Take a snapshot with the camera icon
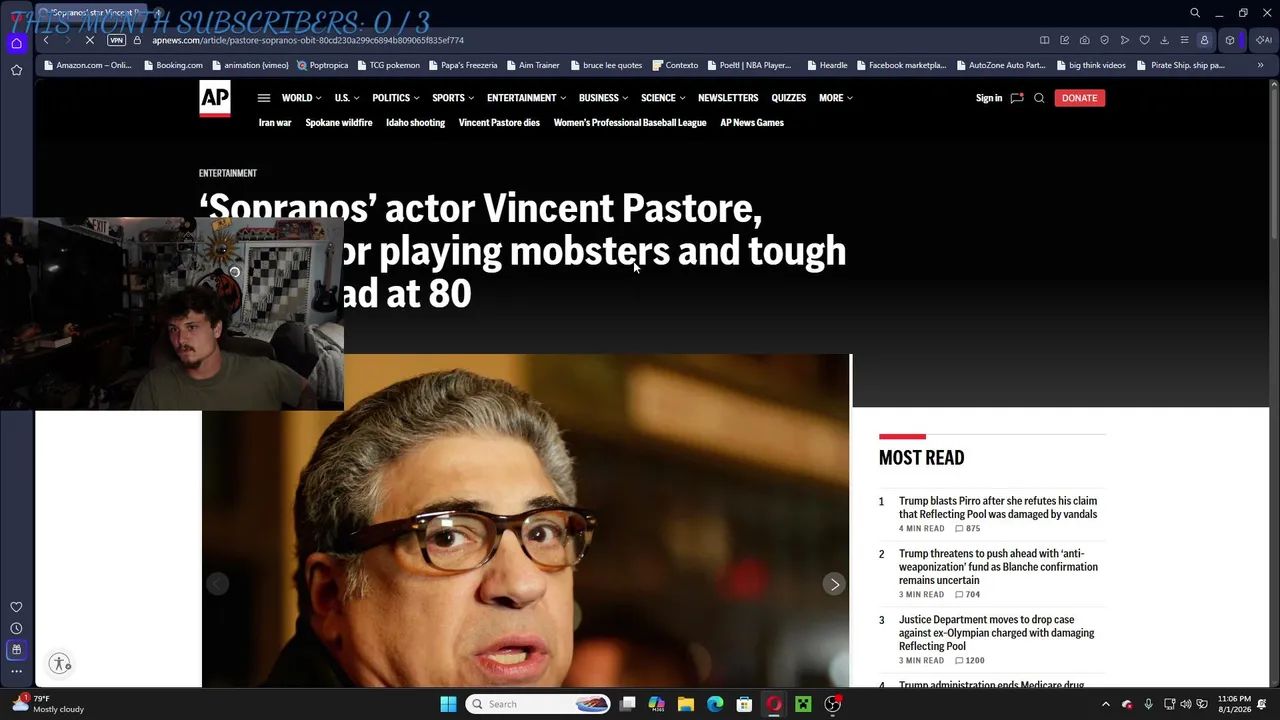This screenshot has width=1280, height=720. (x=1084, y=40)
